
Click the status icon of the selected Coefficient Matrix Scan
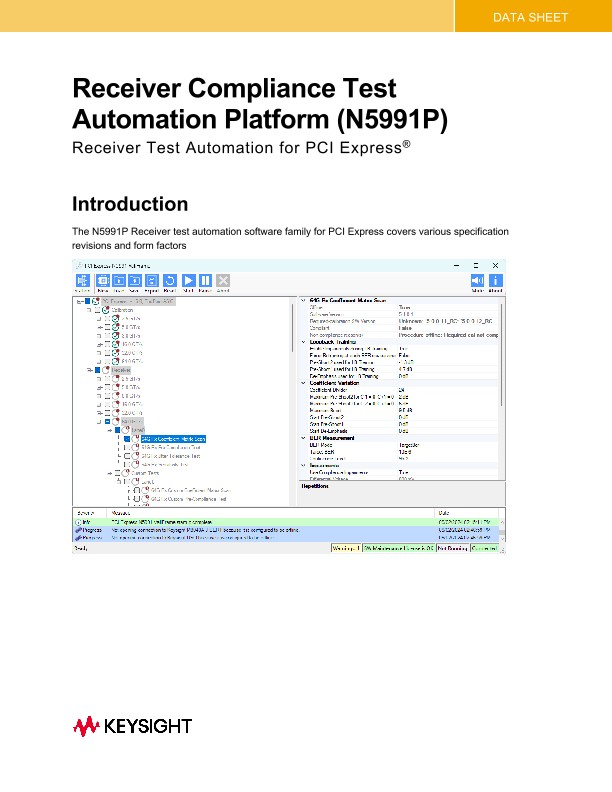(x=136, y=439)
